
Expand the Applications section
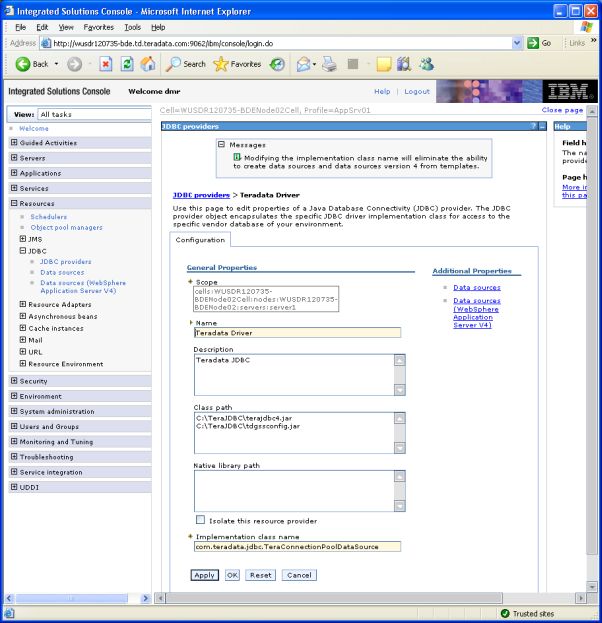click(x=14, y=172)
